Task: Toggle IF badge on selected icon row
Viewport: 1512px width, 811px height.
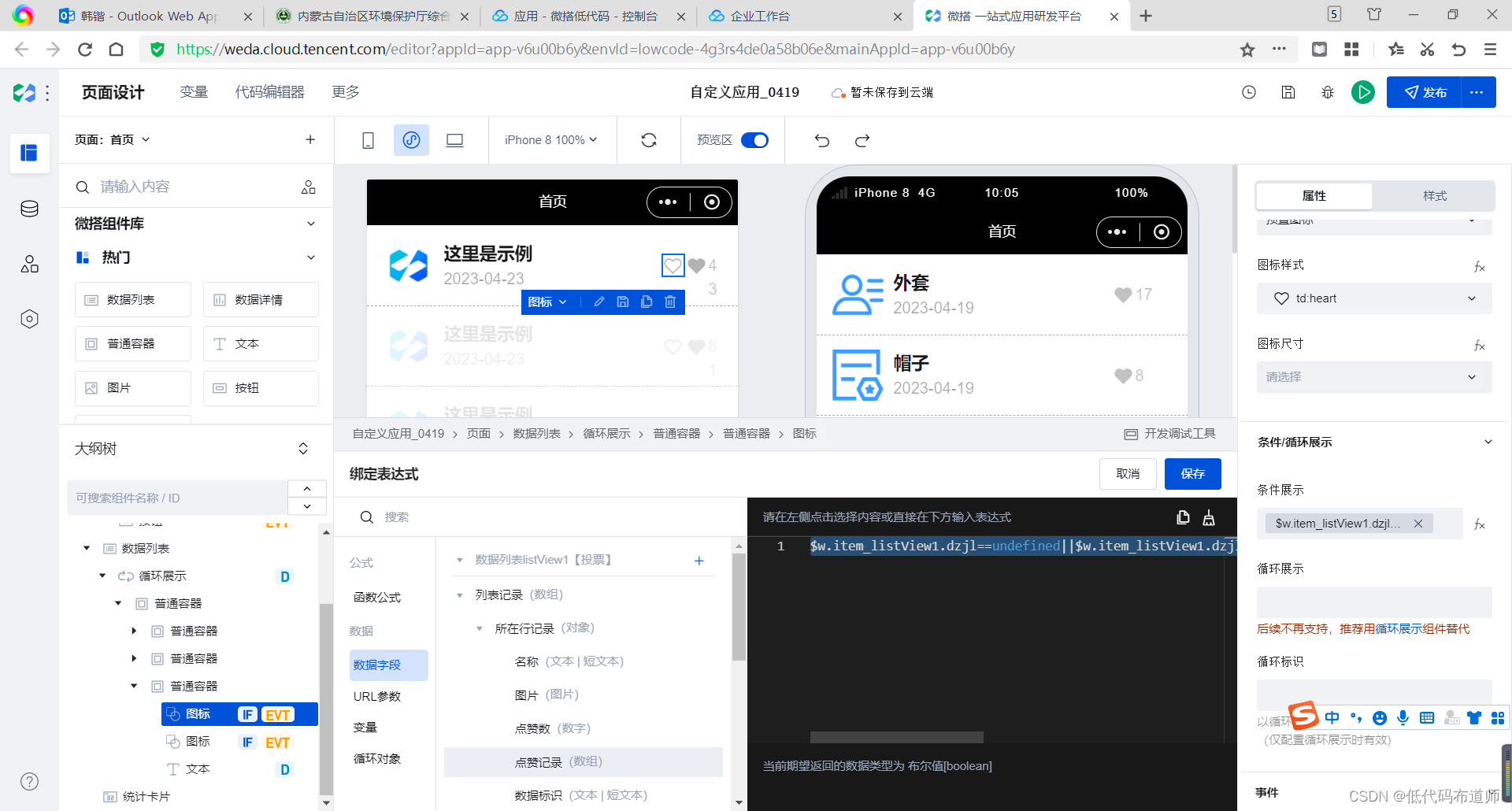Action: click(247, 714)
